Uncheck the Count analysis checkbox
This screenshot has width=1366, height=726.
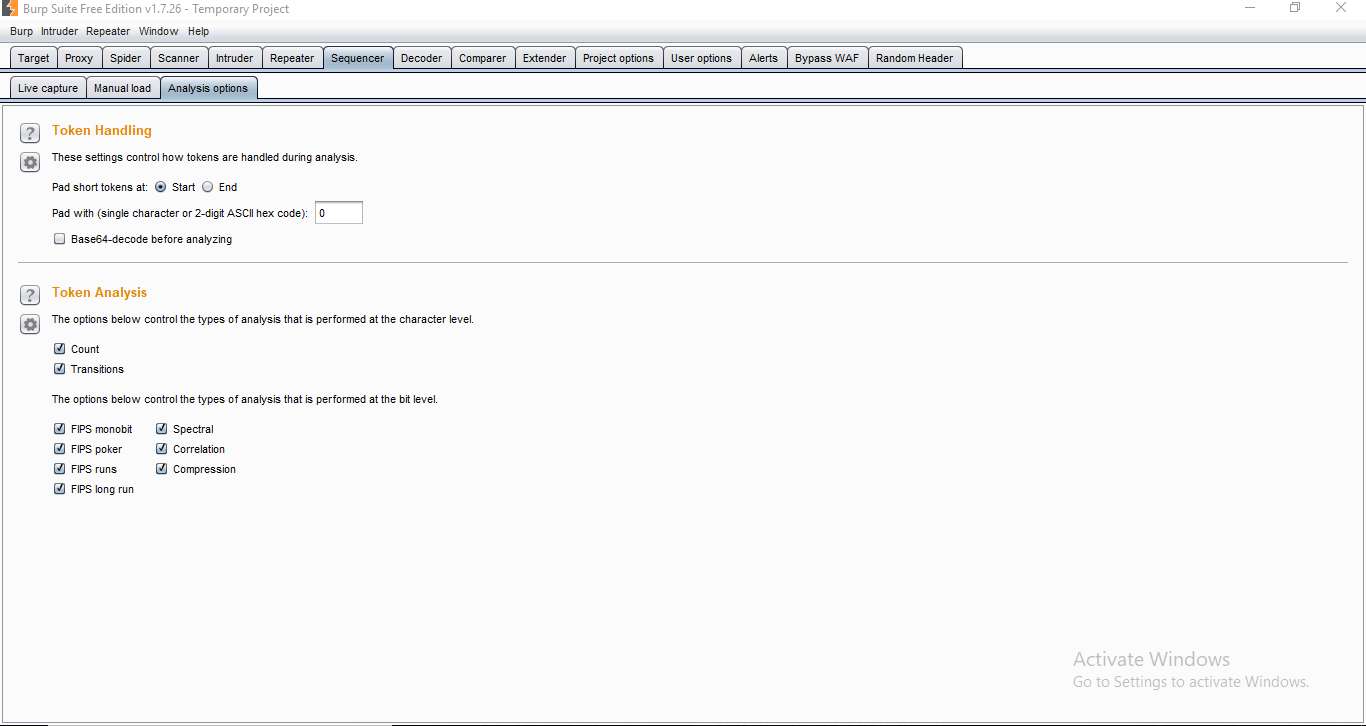[60, 349]
